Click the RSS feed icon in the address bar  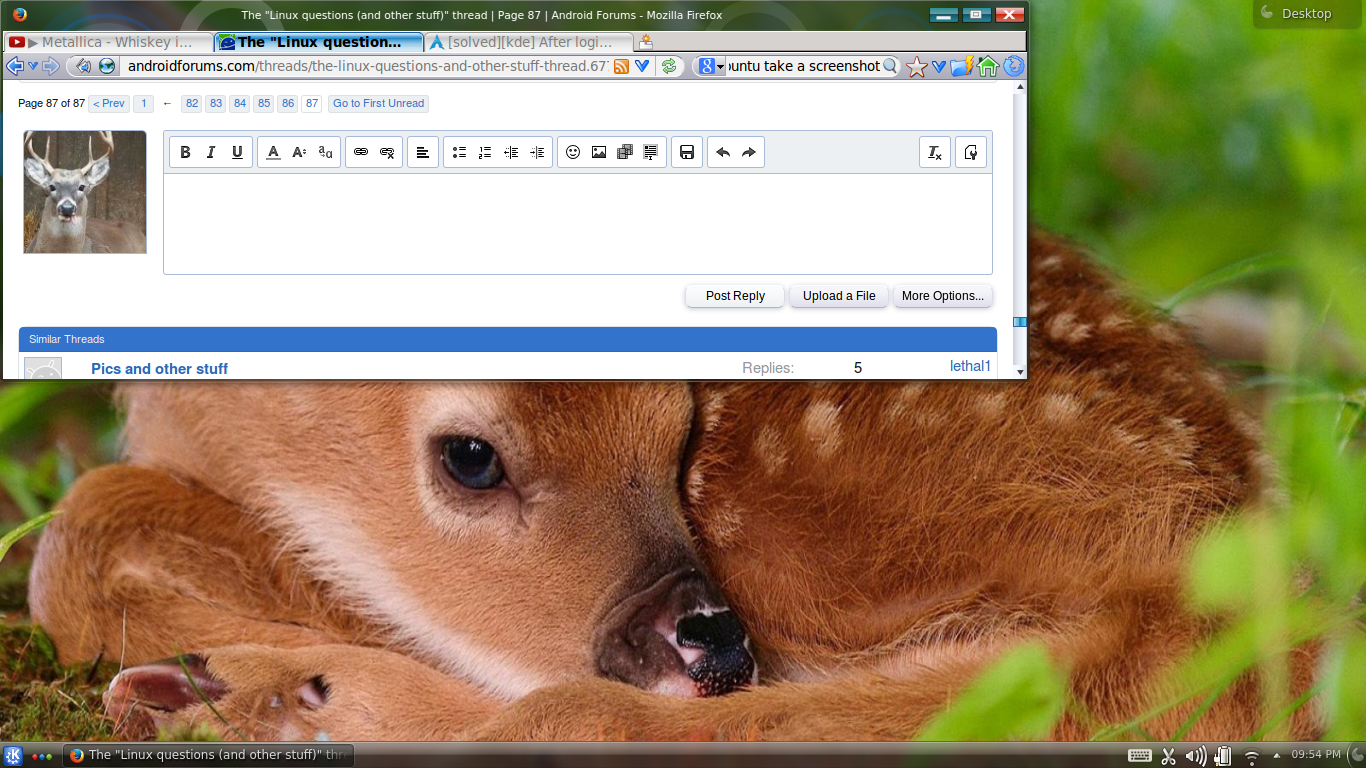621,66
